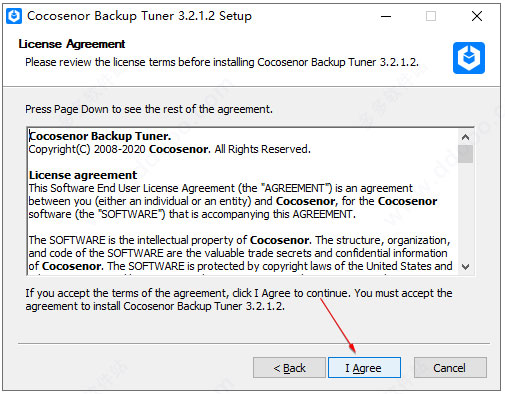Viewport: 505px width, 394px height.
Task: Click the line starting 'This Software End User'
Action: [220, 188]
